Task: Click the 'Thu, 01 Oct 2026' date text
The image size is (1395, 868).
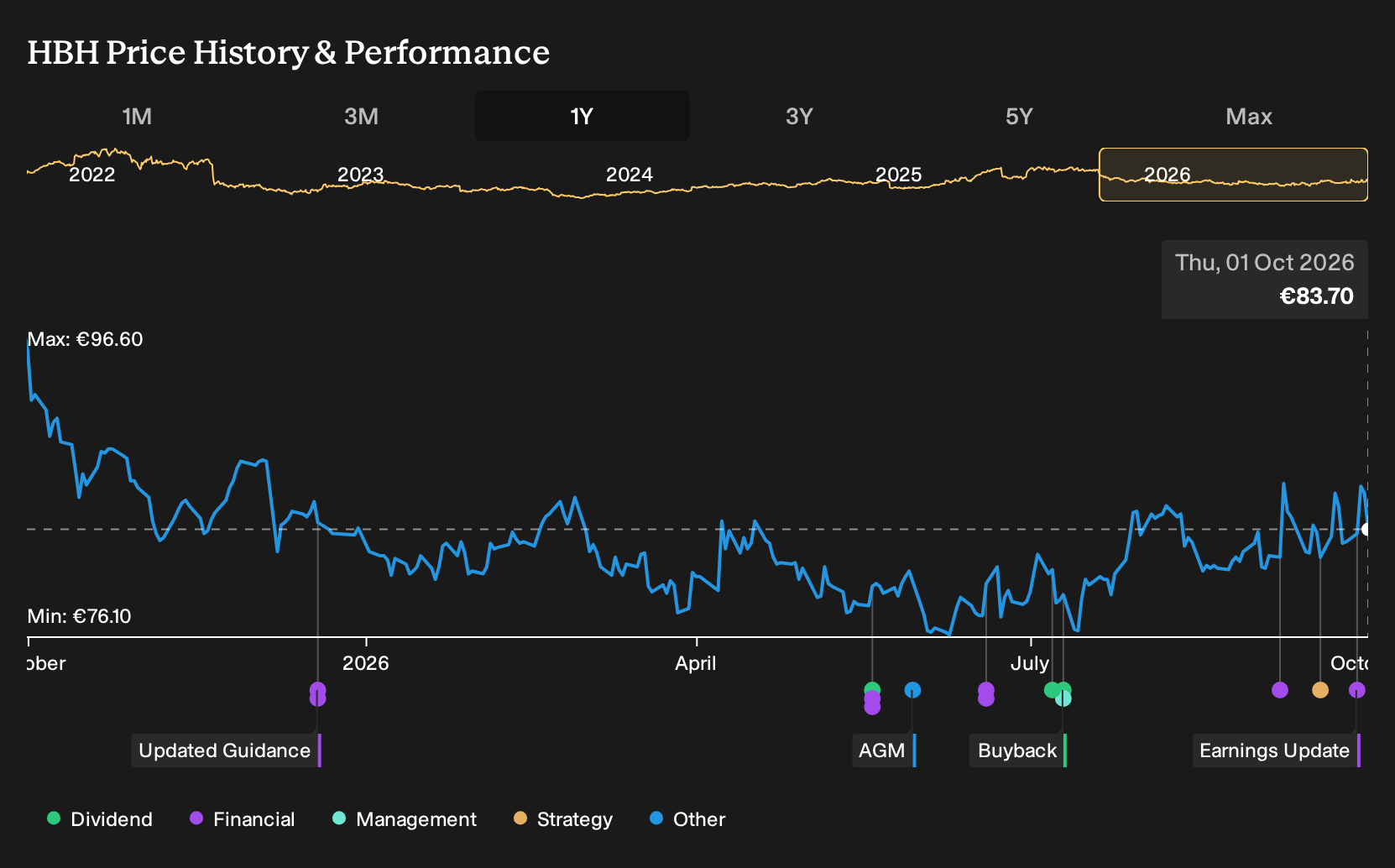Action: point(1264,263)
